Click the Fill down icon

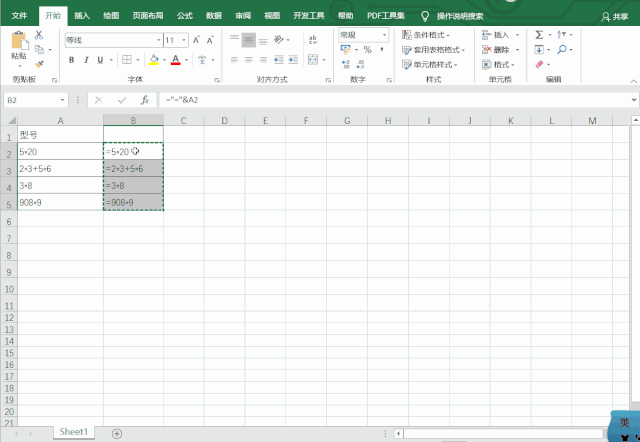tap(539, 50)
